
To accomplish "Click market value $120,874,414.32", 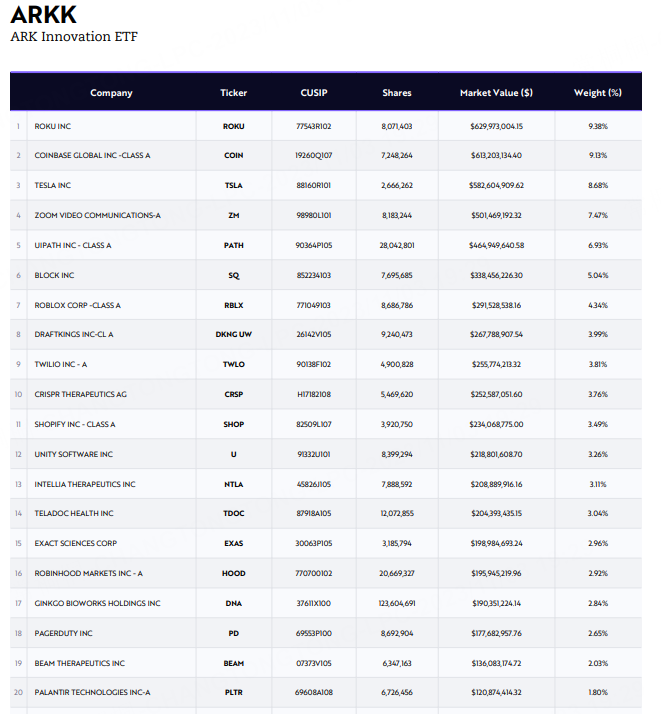I will [497, 693].
